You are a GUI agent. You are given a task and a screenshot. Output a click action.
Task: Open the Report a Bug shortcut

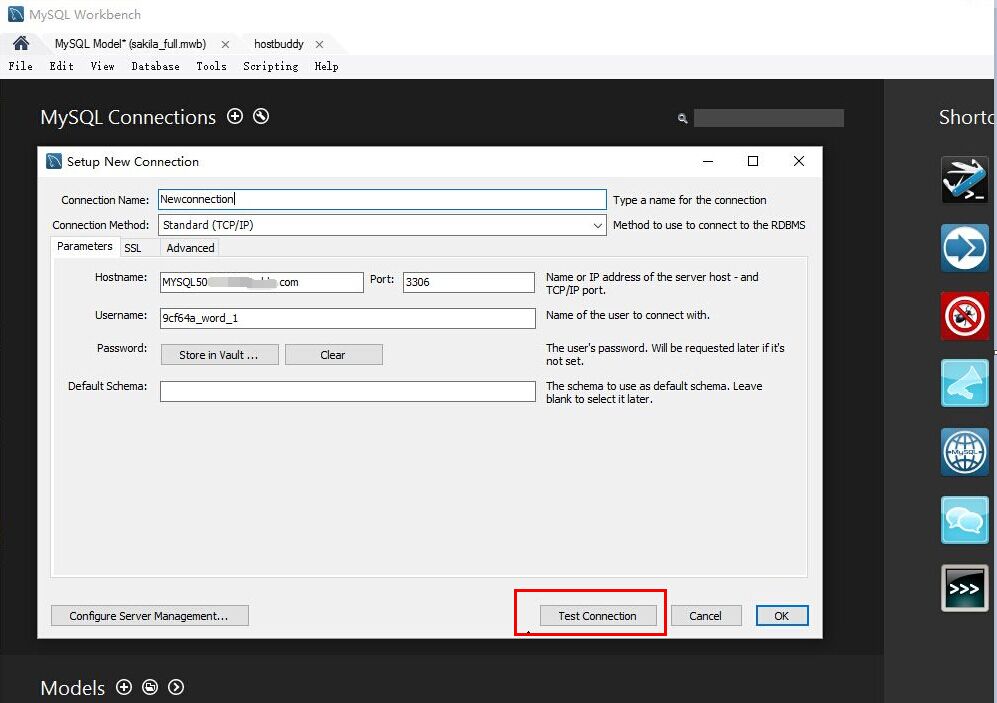(963, 316)
